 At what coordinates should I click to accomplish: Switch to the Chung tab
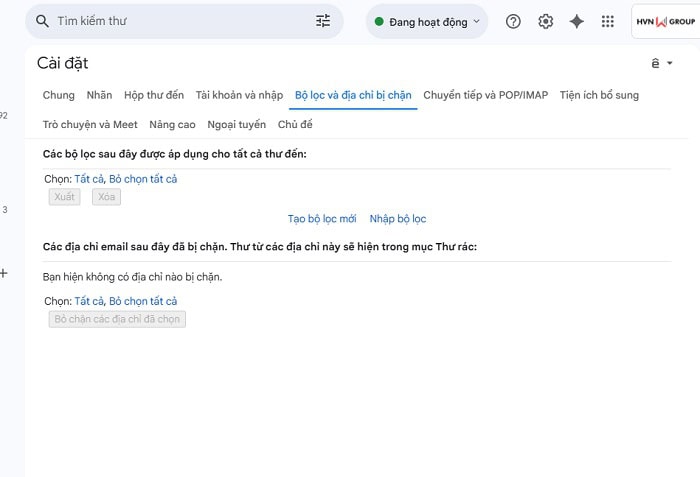(58, 95)
